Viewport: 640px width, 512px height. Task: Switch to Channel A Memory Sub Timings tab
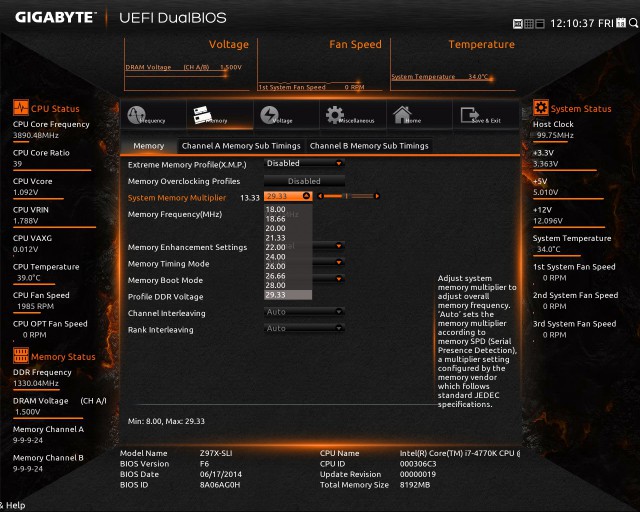(x=241, y=146)
